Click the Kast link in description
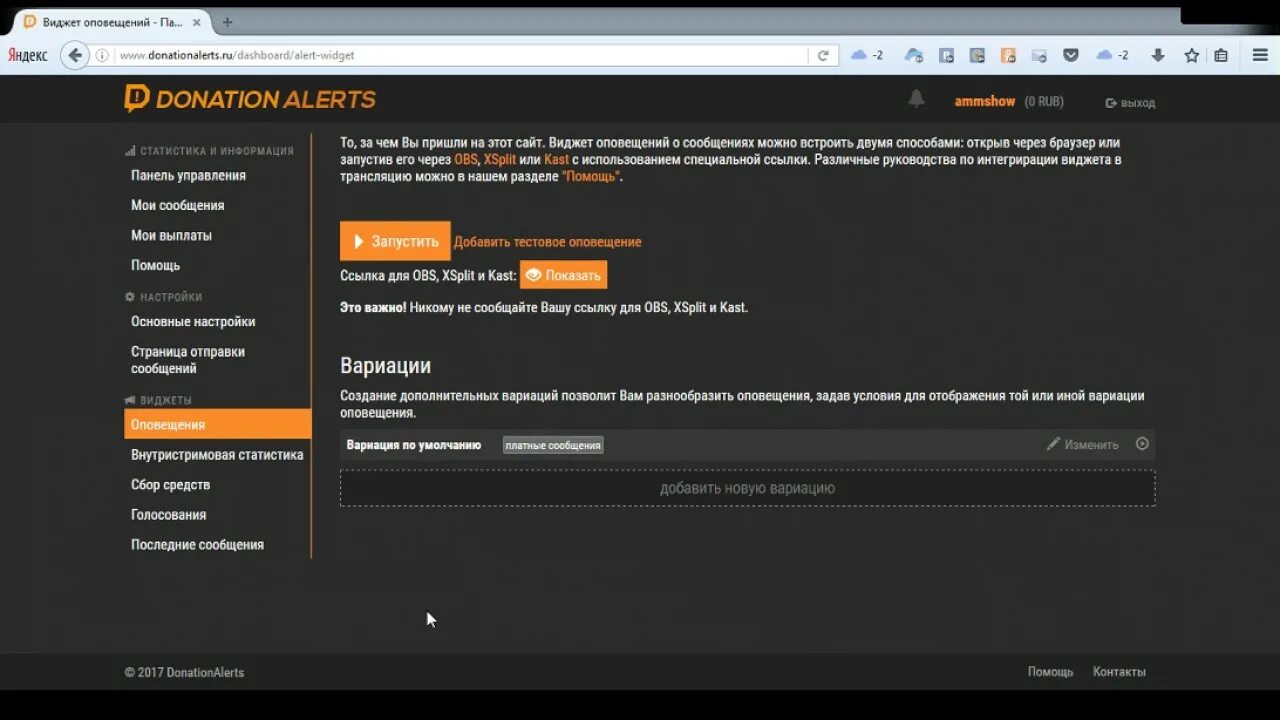 pyautogui.click(x=556, y=160)
